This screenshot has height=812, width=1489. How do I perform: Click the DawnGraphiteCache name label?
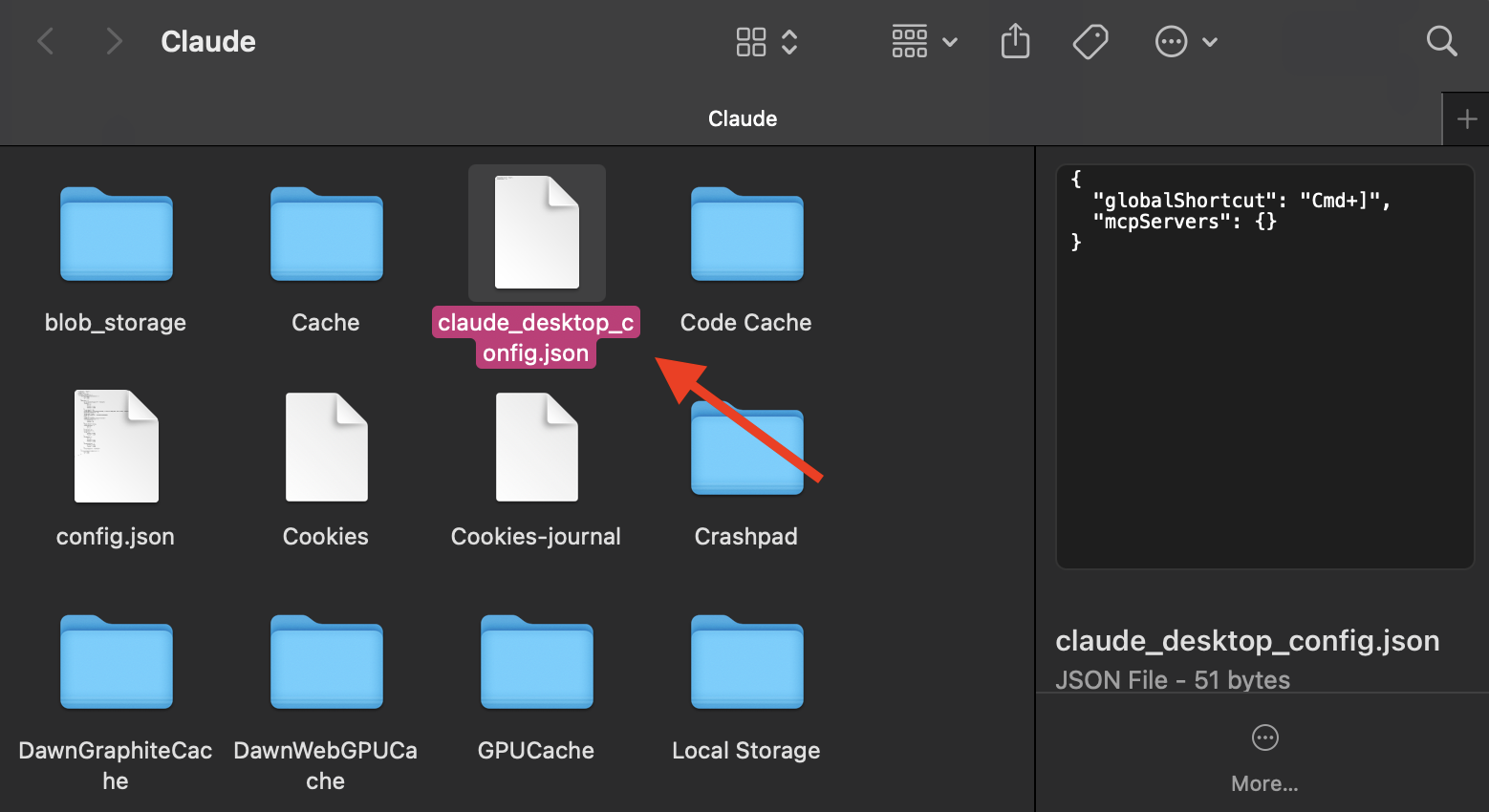[116, 765]
